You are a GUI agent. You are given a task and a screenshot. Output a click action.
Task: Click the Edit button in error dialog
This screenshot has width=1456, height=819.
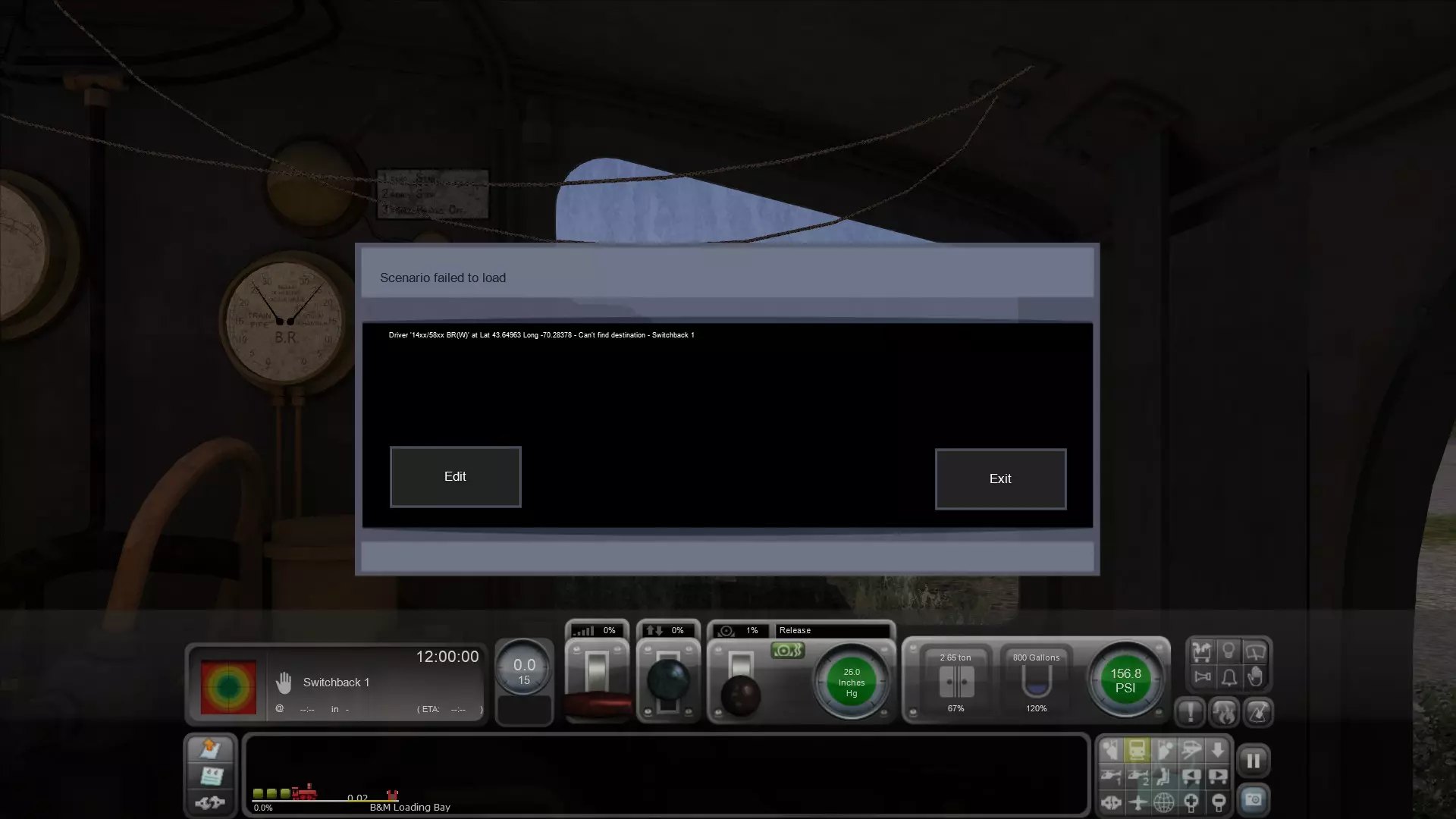click(455, 476)
